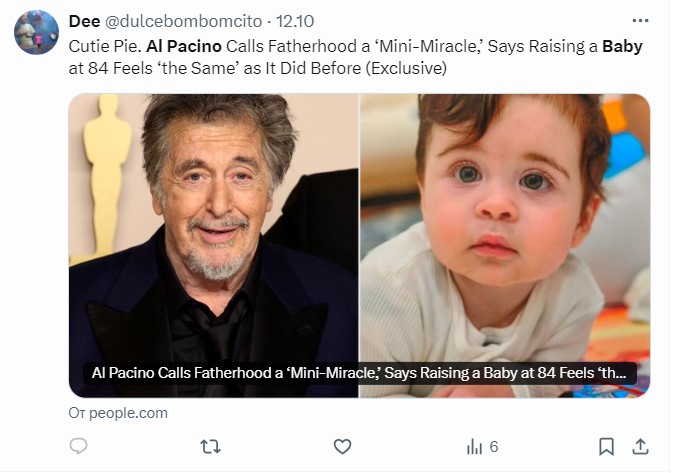Share the tweet via the upload arrow icon
This screenshot has height=473, width=690.
641,446
